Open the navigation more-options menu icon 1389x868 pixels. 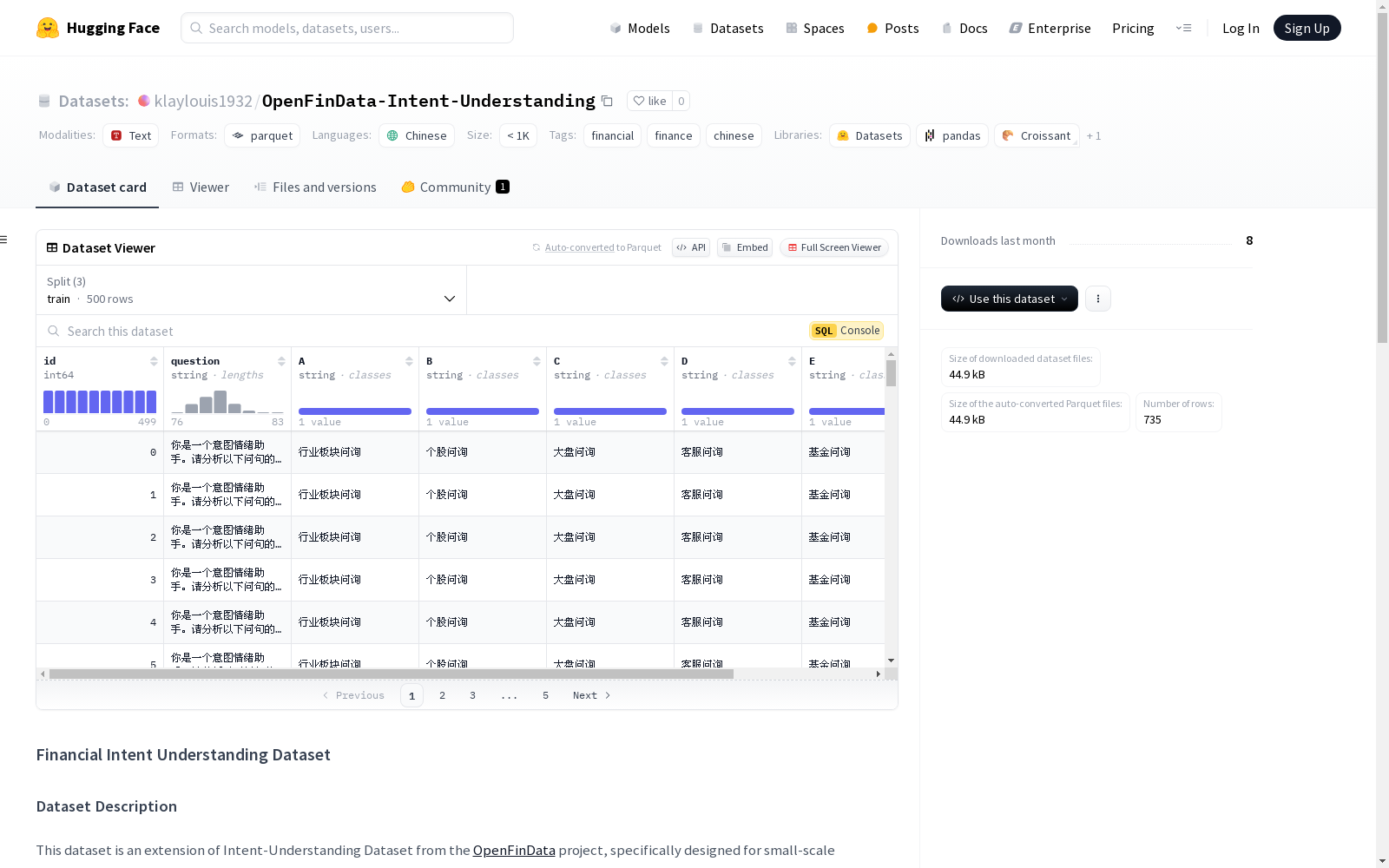[x=1183, y=28]
